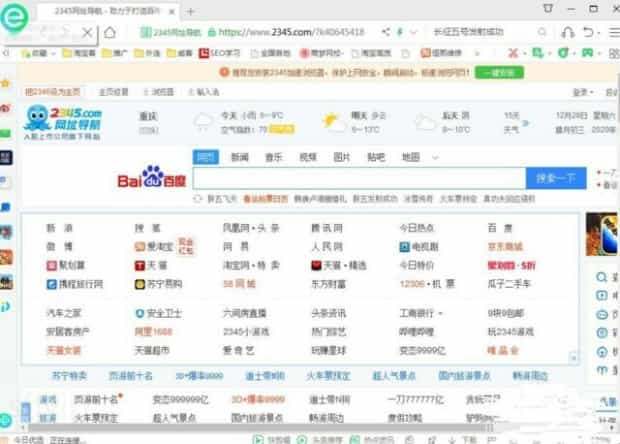
Task: Open the 天猫超市 link
Action: pyautogui.click(x=152, y=350)
